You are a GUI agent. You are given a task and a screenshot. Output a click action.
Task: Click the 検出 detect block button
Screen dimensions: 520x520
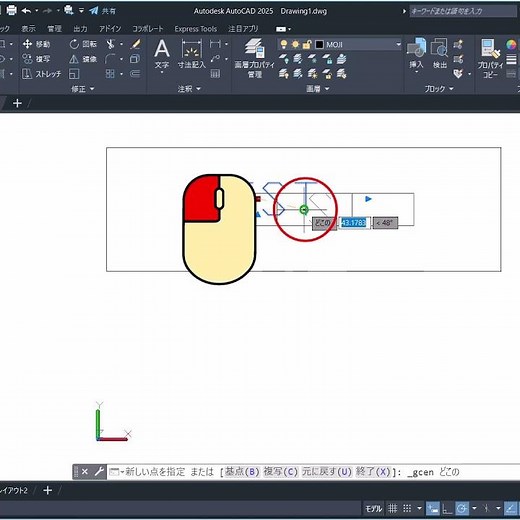(440, 54)
